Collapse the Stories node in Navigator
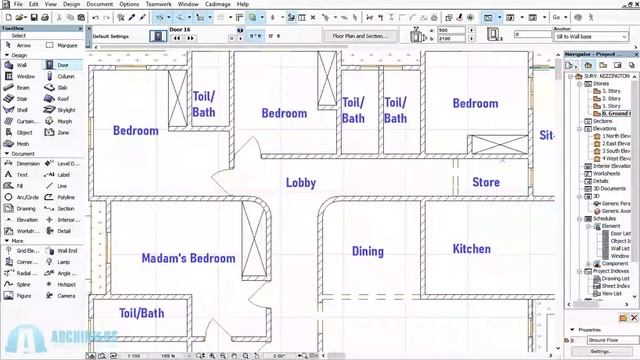Viewport: 640px width, 360px height. [580, 84]
